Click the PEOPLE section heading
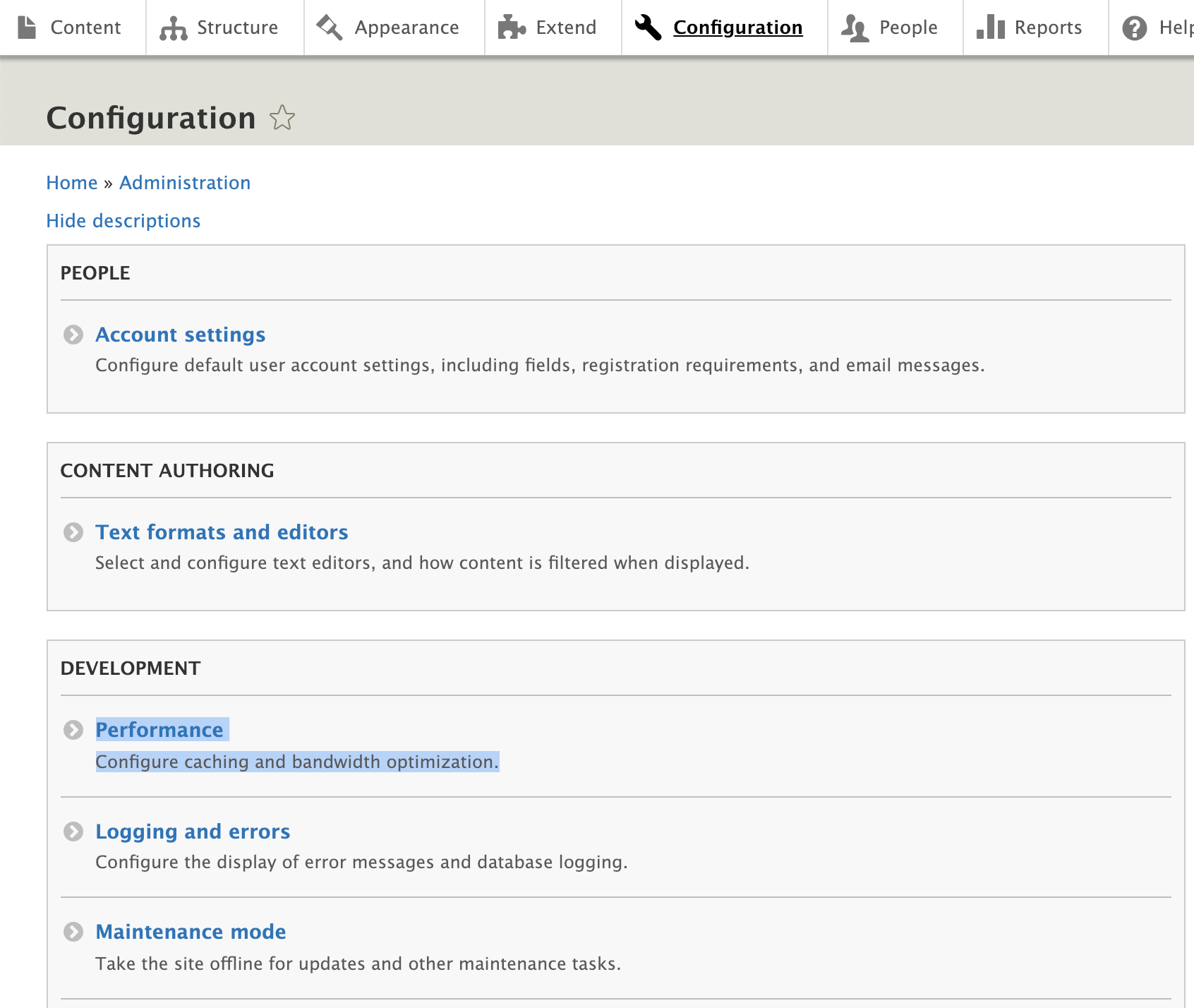Image resolution: width=1194 pixels, height=1008 pixels. (95, 273)
